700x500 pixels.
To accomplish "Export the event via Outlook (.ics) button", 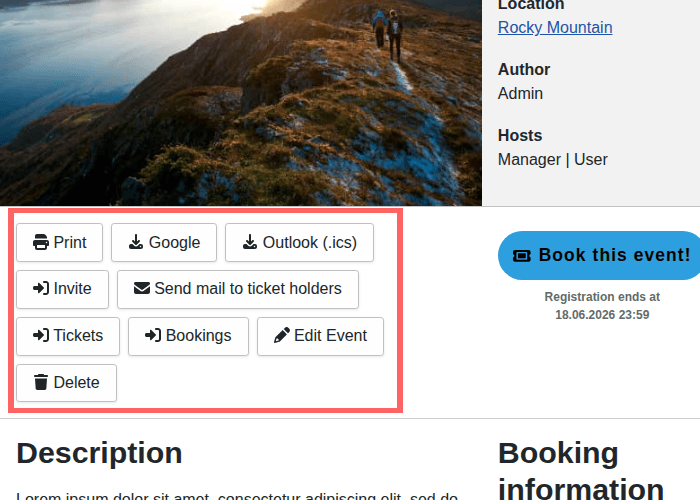I will (299, 242).
